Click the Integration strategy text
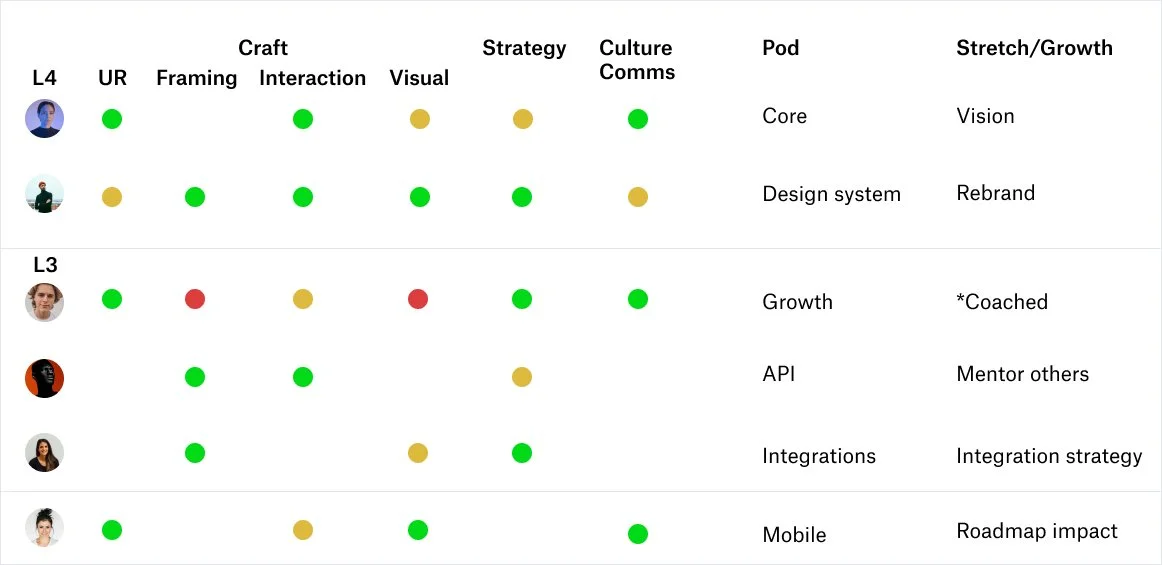The width and height of the screenshot is (1162, 565). click(x=1049, y=456)
